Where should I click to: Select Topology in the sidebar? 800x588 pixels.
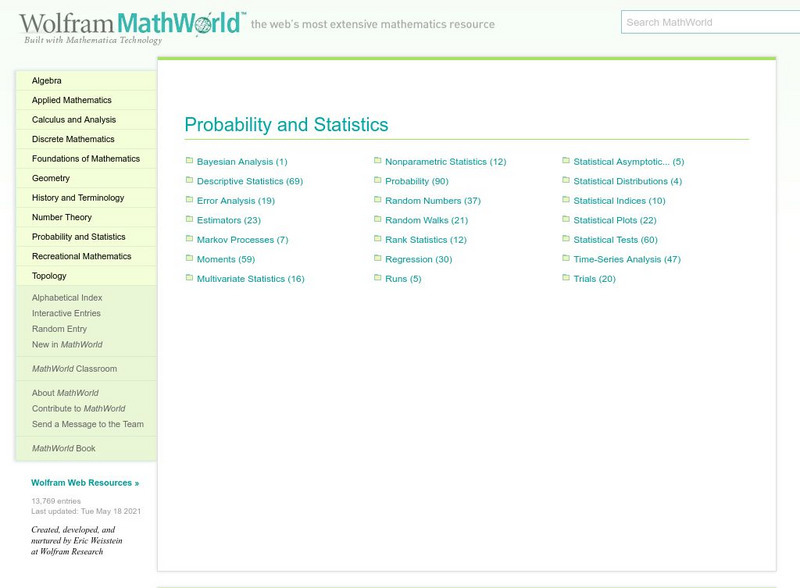86,276
